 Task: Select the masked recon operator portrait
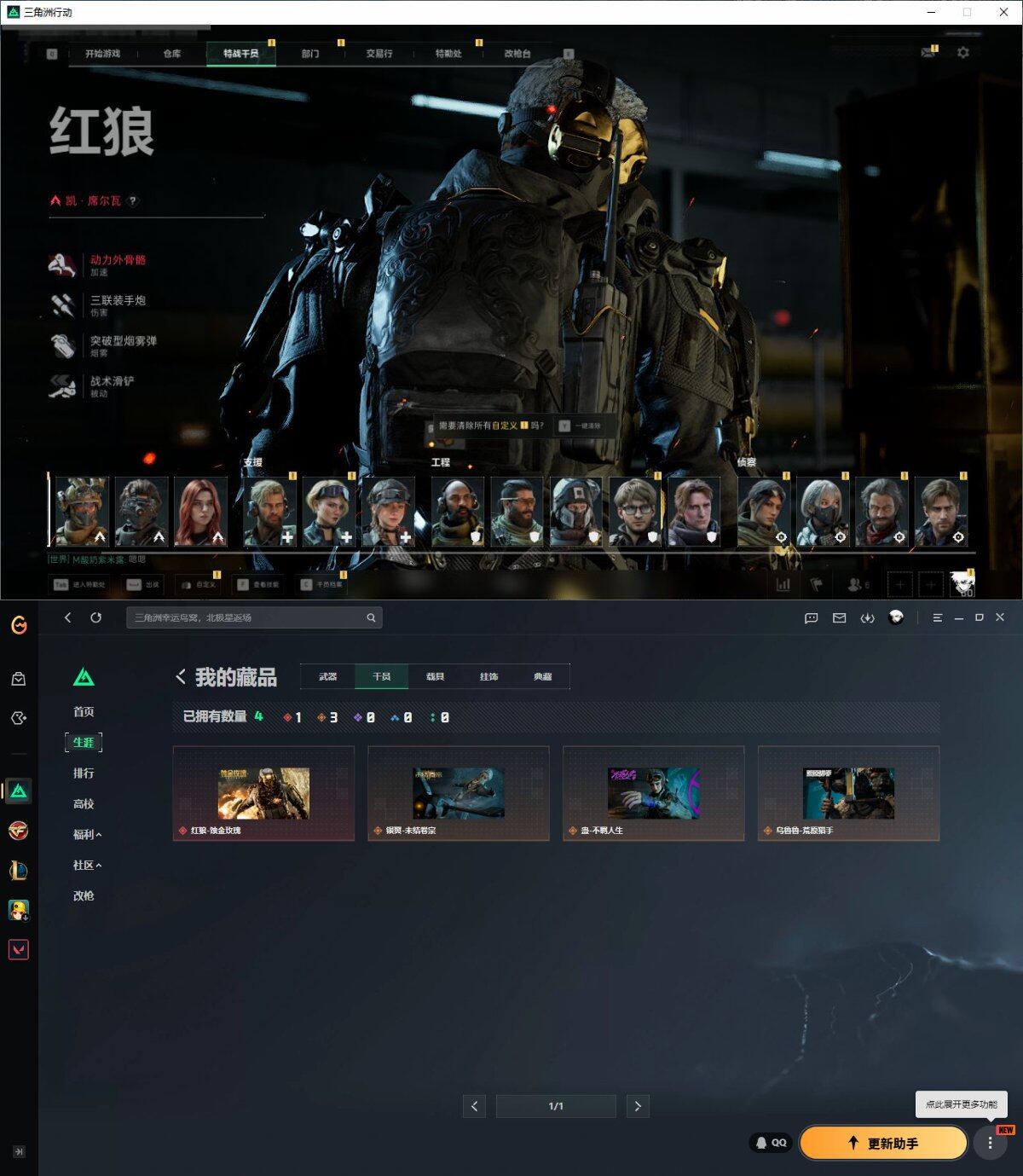click(x=823, y=512)
